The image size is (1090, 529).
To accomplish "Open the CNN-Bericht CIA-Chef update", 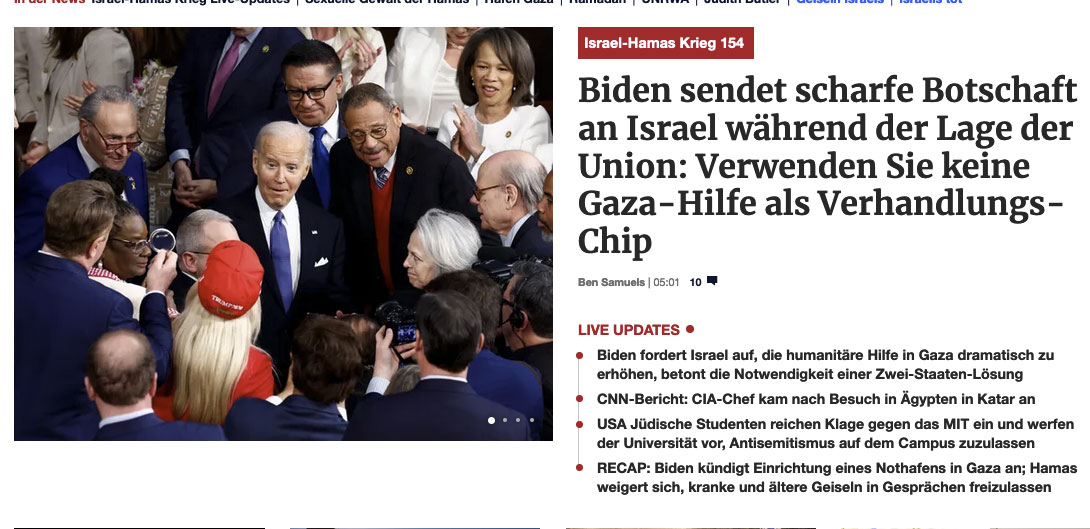I will (x=816, y=399).
